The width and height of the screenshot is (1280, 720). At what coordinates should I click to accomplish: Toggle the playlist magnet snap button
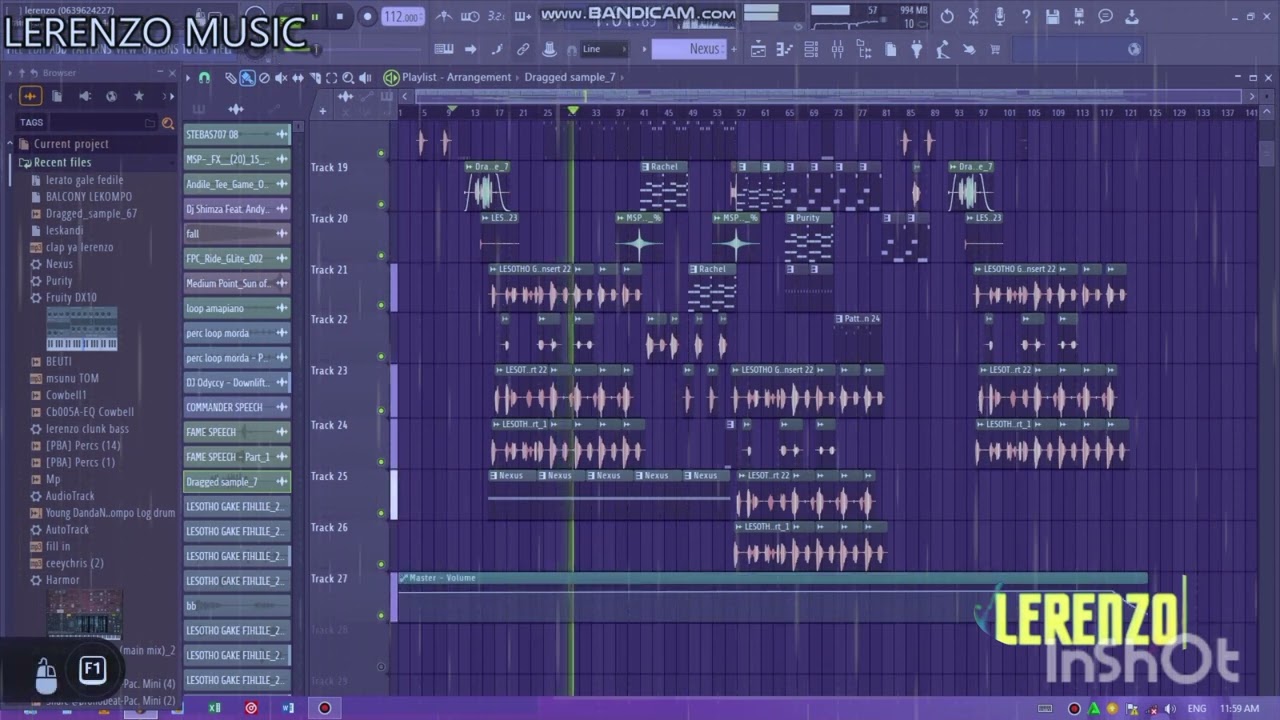click(x=204, y=77)
